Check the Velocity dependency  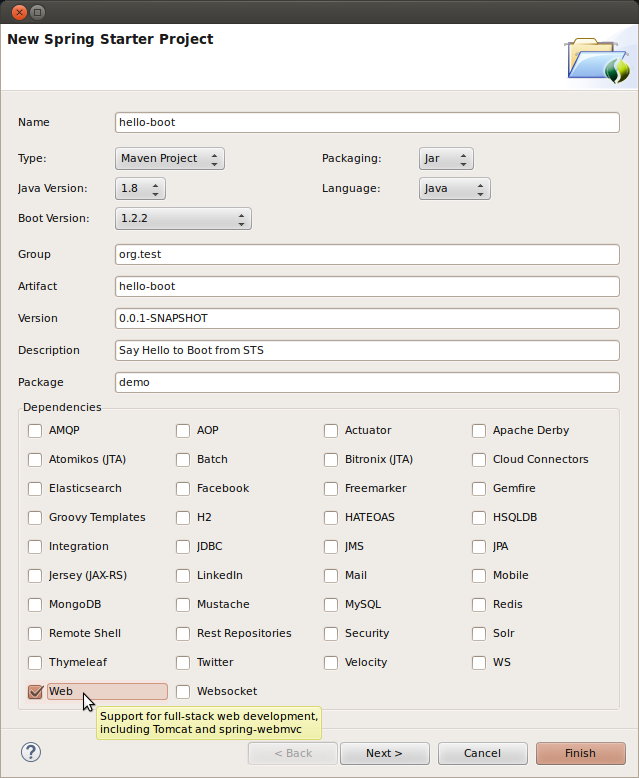click(331, 663)
